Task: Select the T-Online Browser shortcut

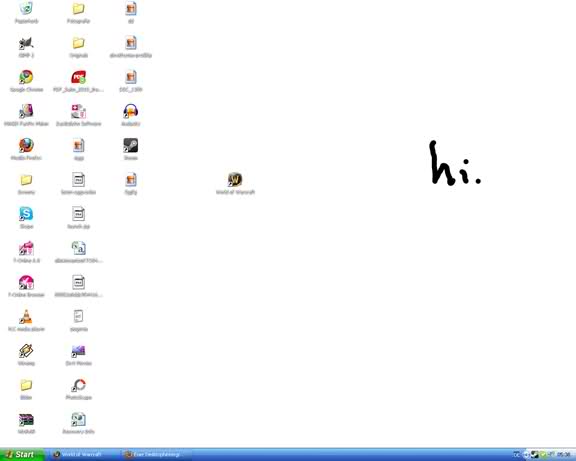Action: click(26, 282)
